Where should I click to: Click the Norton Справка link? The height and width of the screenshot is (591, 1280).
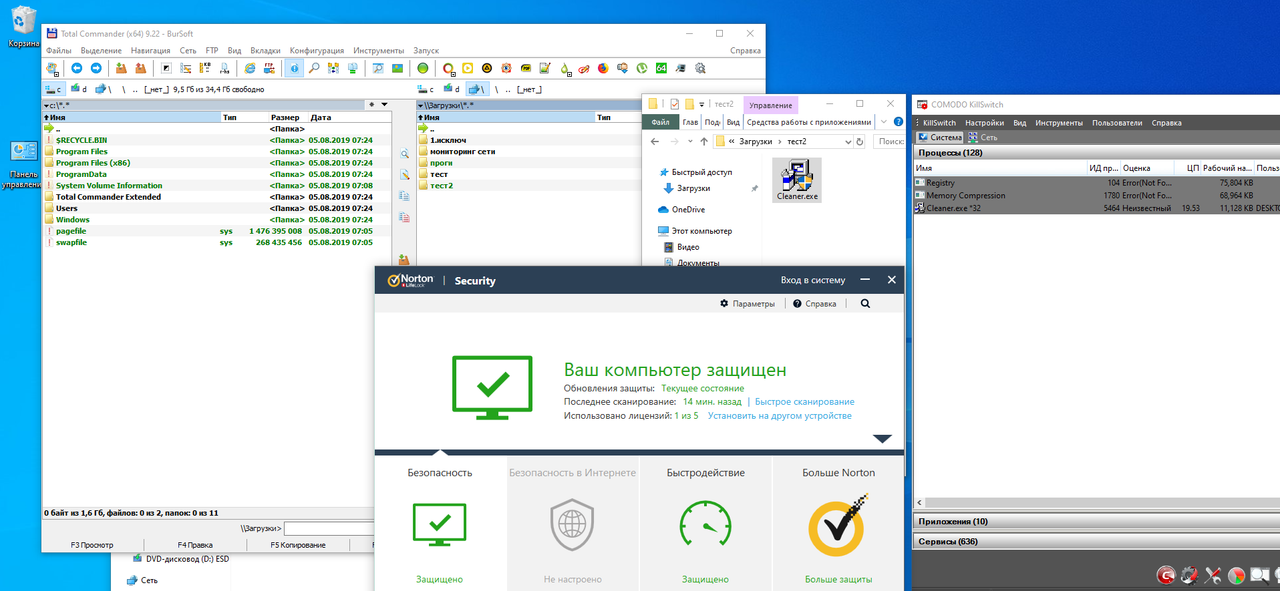pyautogui.click(x=815, y=303)
